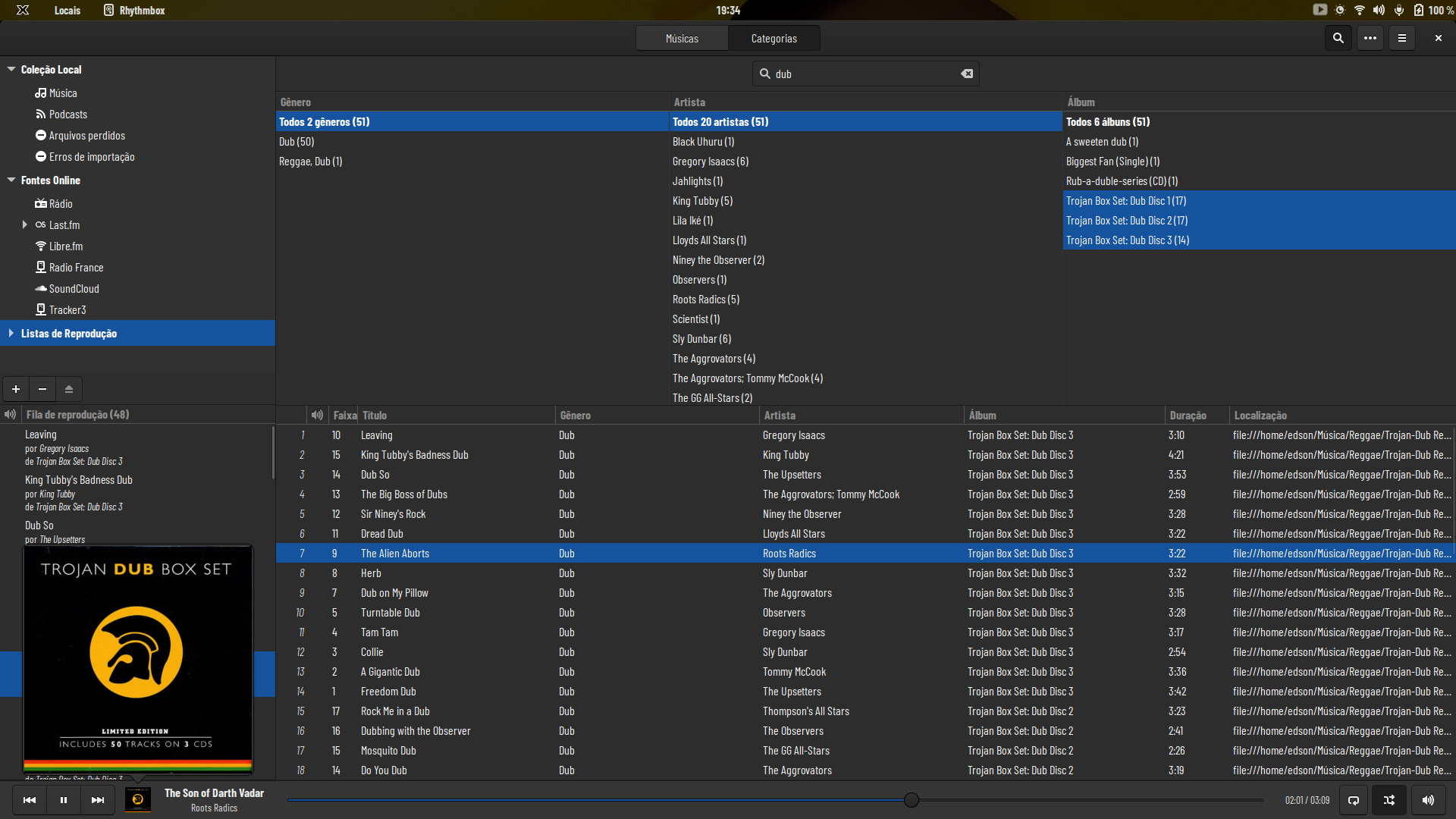Select track Dub on My Pillow
The width and height of the screenshot is (1456, 819).
(x=864, y=593)
